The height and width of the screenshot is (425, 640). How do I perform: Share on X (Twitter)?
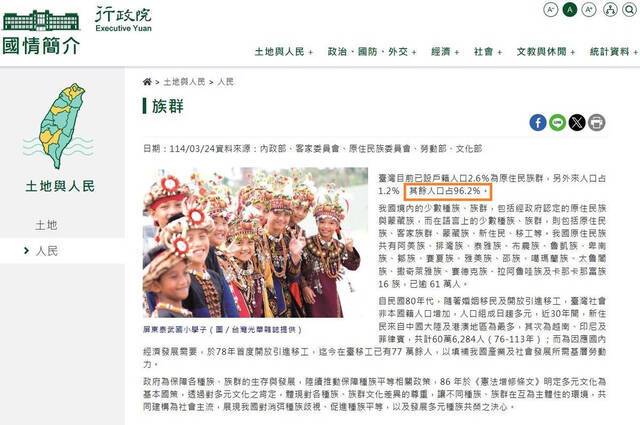[x=577, y=122]
